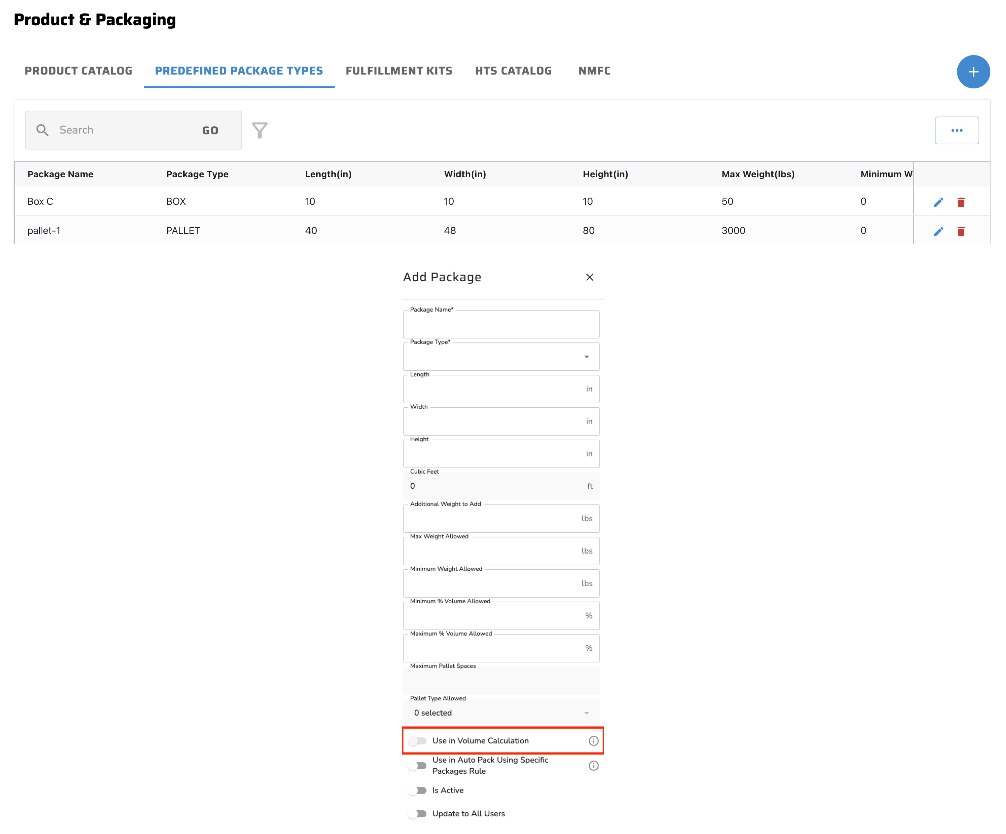1006x834 pixels.
Task: Click the Length(in) column header
Action: pos(328,174)
